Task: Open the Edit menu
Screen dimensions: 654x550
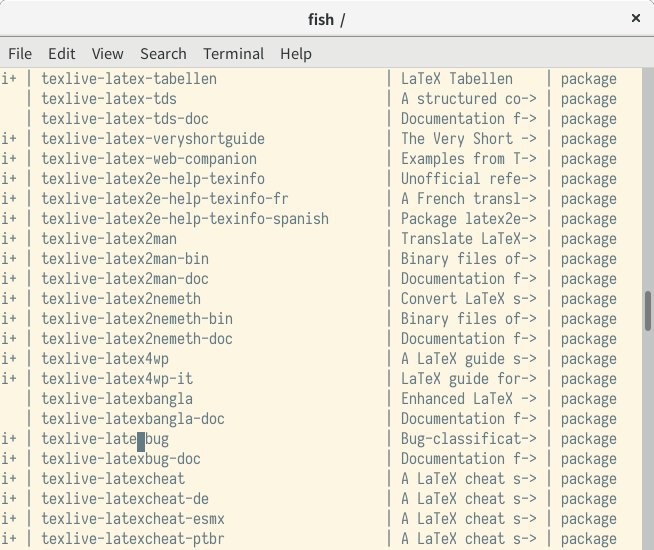Action: [x=62, y=54]
